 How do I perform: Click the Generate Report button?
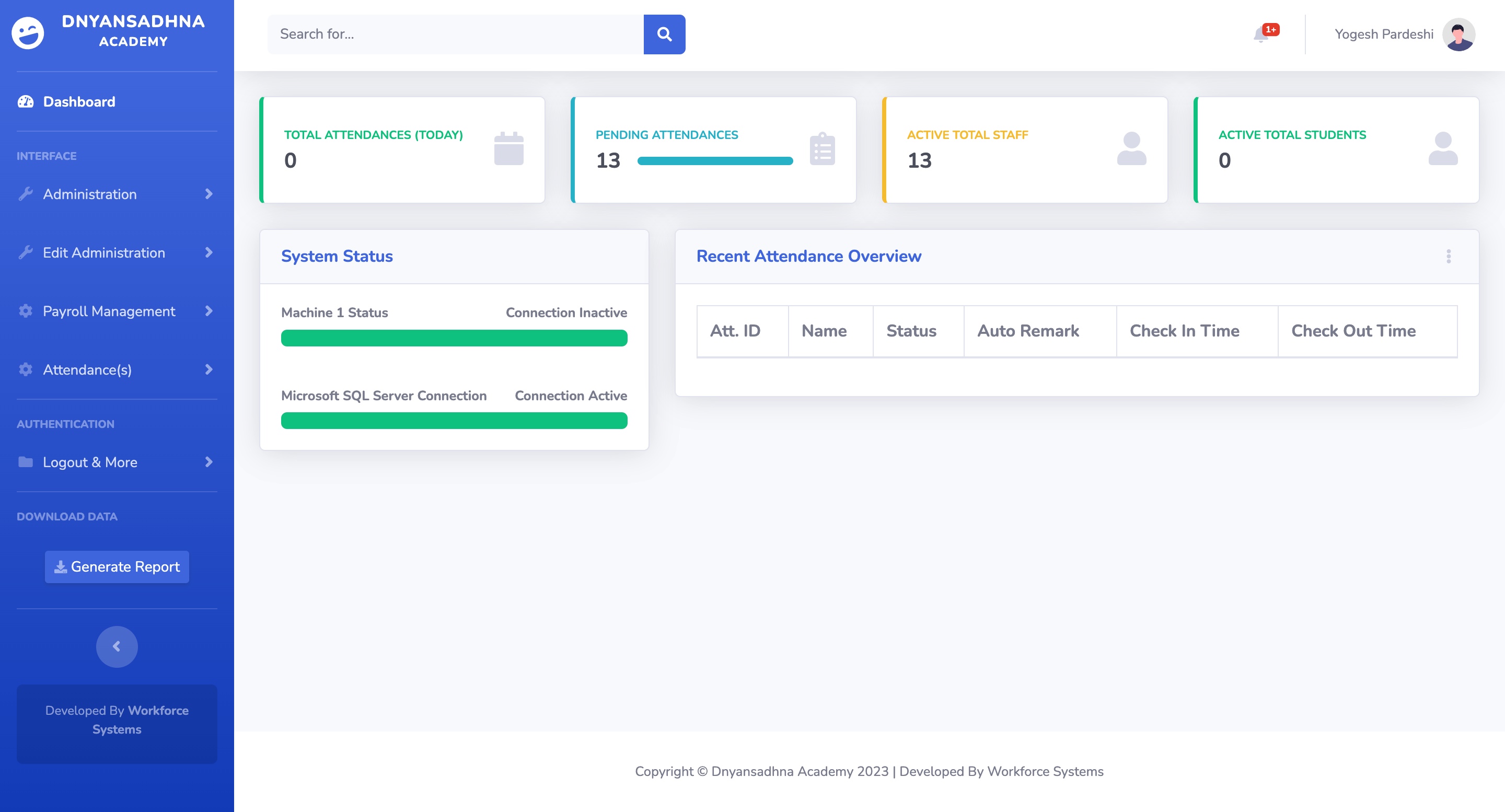coord(117,566)
